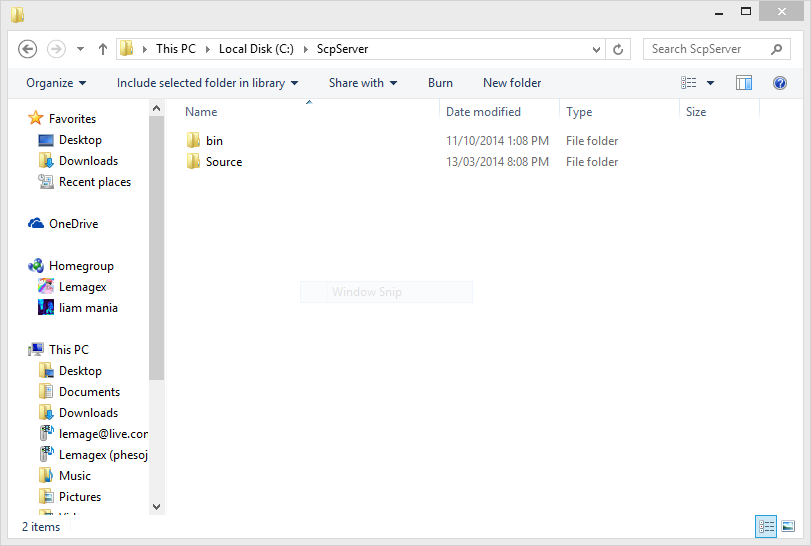Viewport: 811px width, 546px height.
Task: Click the Recent places icon
Action: (x=46, y=181)
